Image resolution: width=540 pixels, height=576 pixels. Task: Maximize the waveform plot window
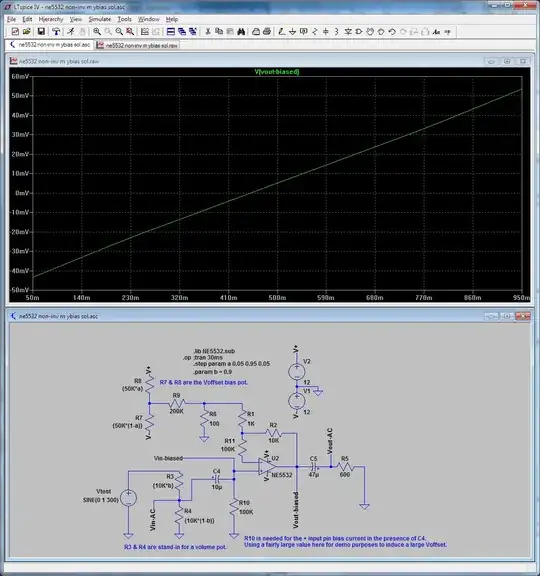click(x=507, y=61)
